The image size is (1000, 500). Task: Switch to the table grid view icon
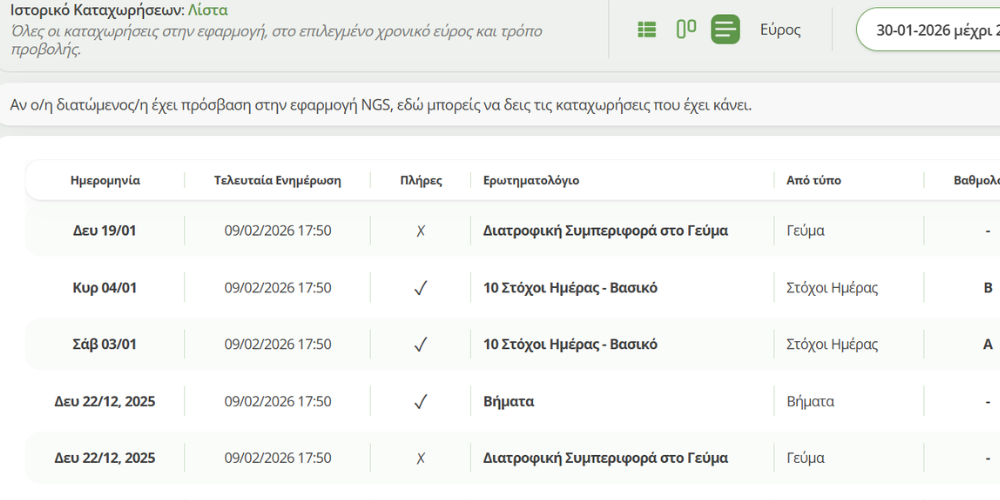pos(647,30)
